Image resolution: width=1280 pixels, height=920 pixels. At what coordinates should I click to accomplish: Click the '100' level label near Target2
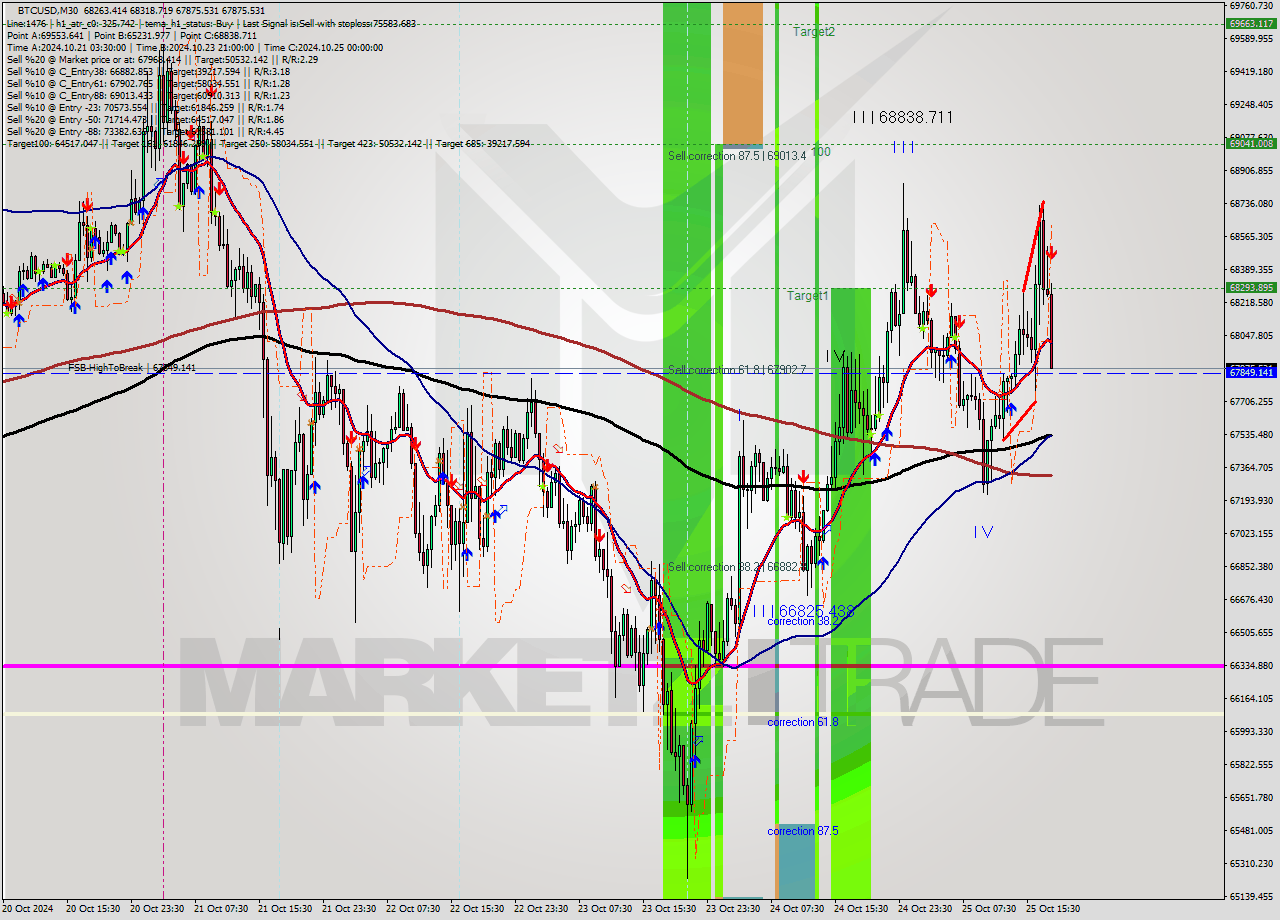click(x=821, y=152)
